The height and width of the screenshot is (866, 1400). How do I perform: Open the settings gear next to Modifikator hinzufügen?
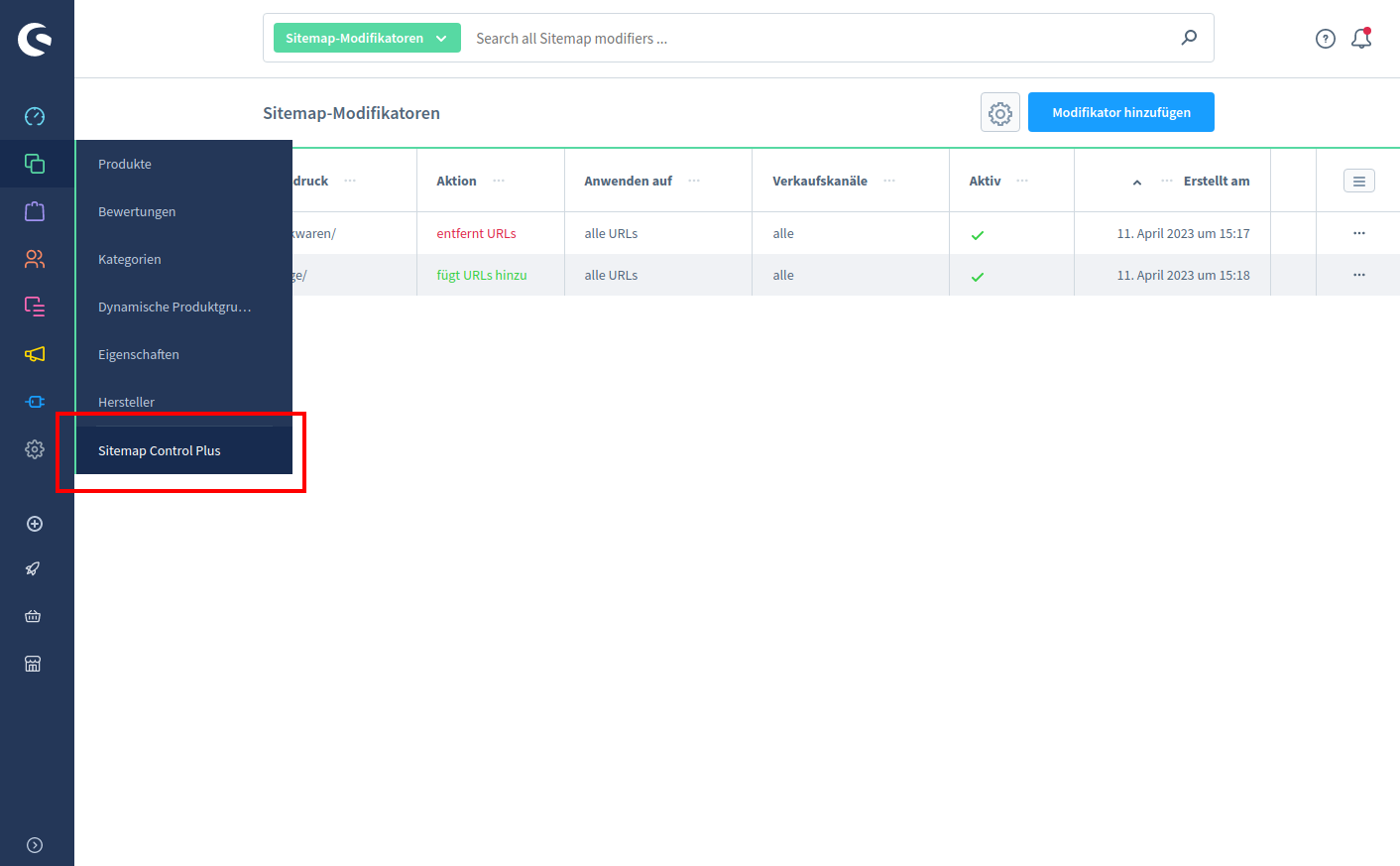(x=1000, y=112)
